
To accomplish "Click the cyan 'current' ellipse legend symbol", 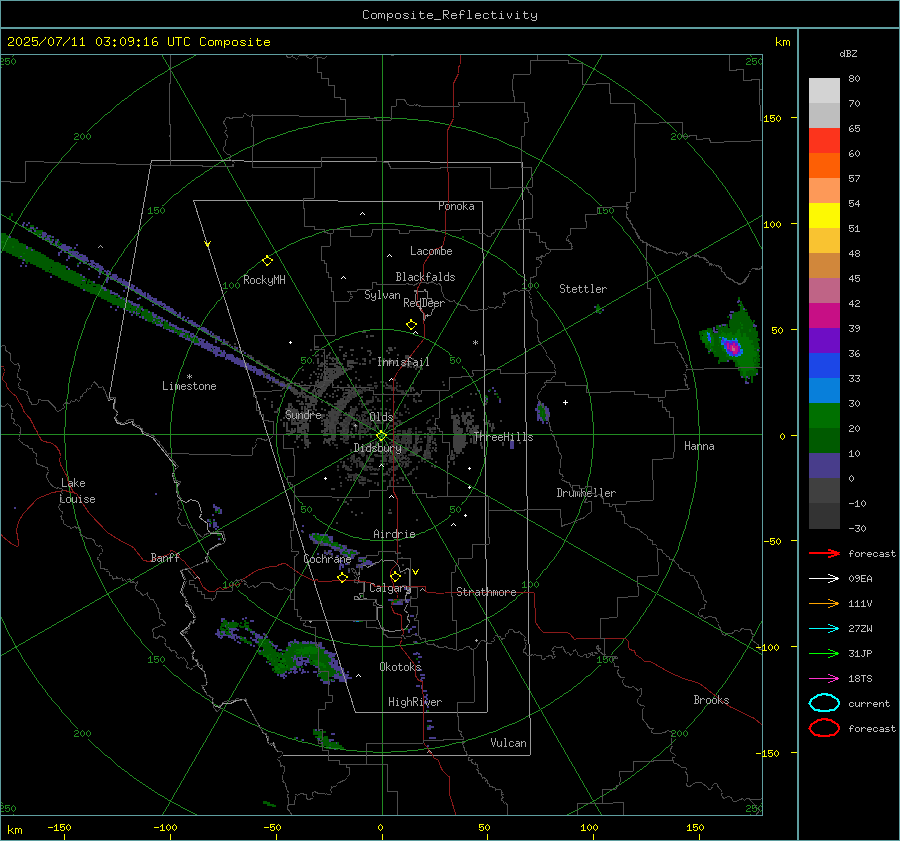I will pyautogui.click(x=824, y=703).
